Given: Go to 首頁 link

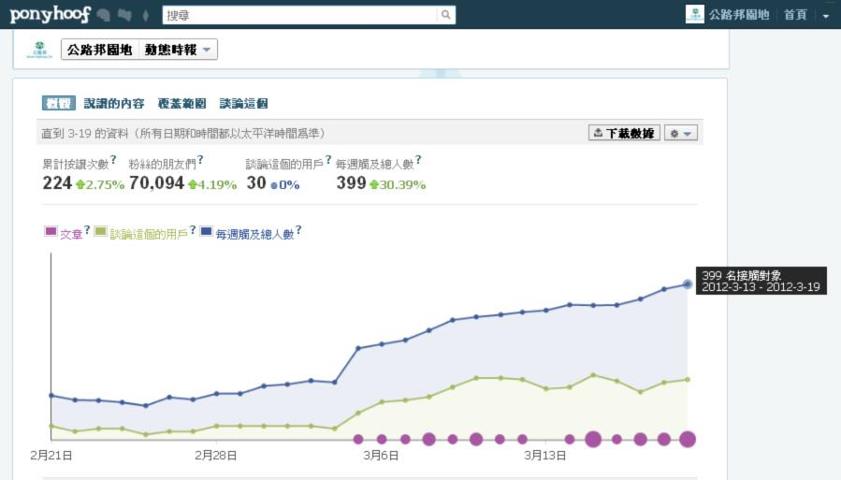Looking at the screenshot, I should click(x=795, y=15).
